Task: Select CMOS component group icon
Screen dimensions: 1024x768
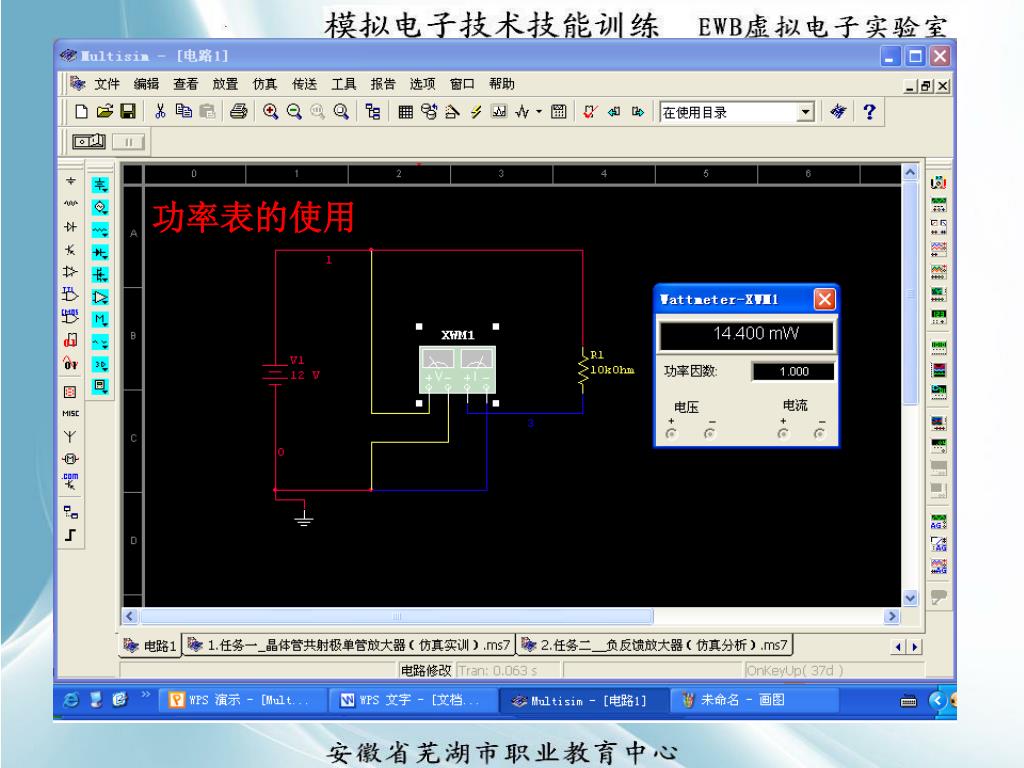Action: 70,317
